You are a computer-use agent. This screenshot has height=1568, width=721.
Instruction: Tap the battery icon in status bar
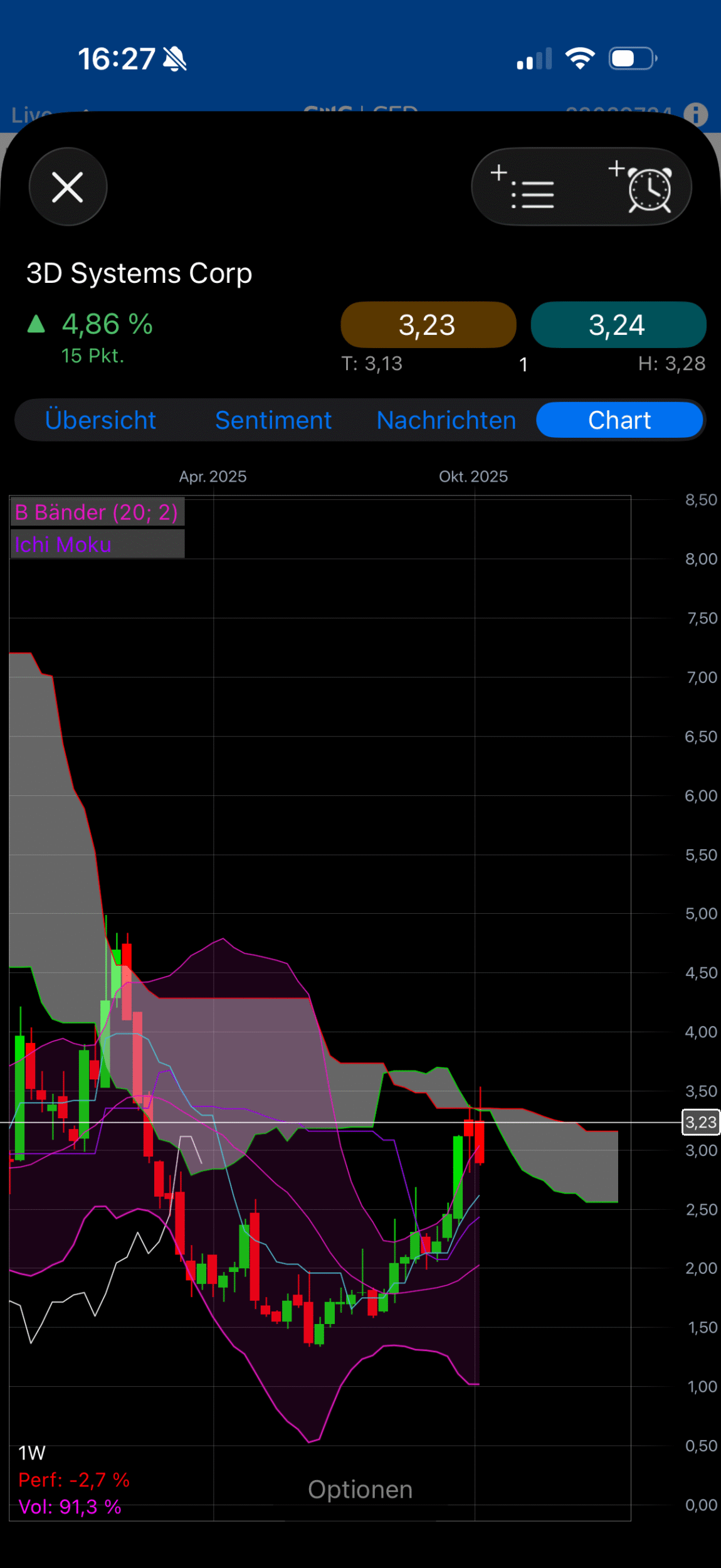tap(632, 59)
